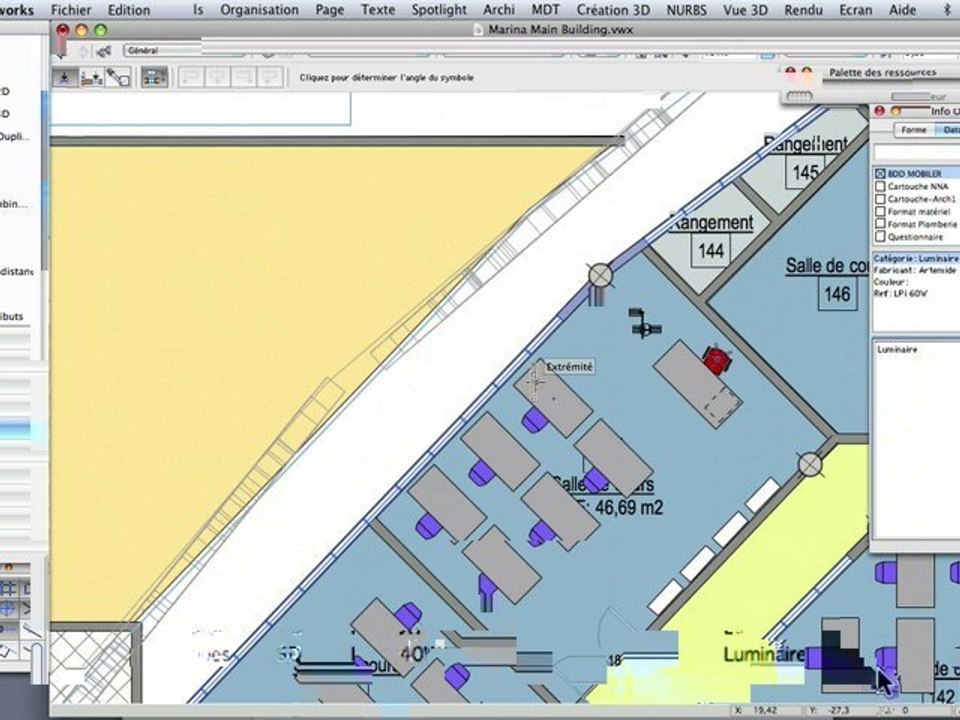Select the Couleur field row
Screen dimensions: 960x720
pos(916,282)
